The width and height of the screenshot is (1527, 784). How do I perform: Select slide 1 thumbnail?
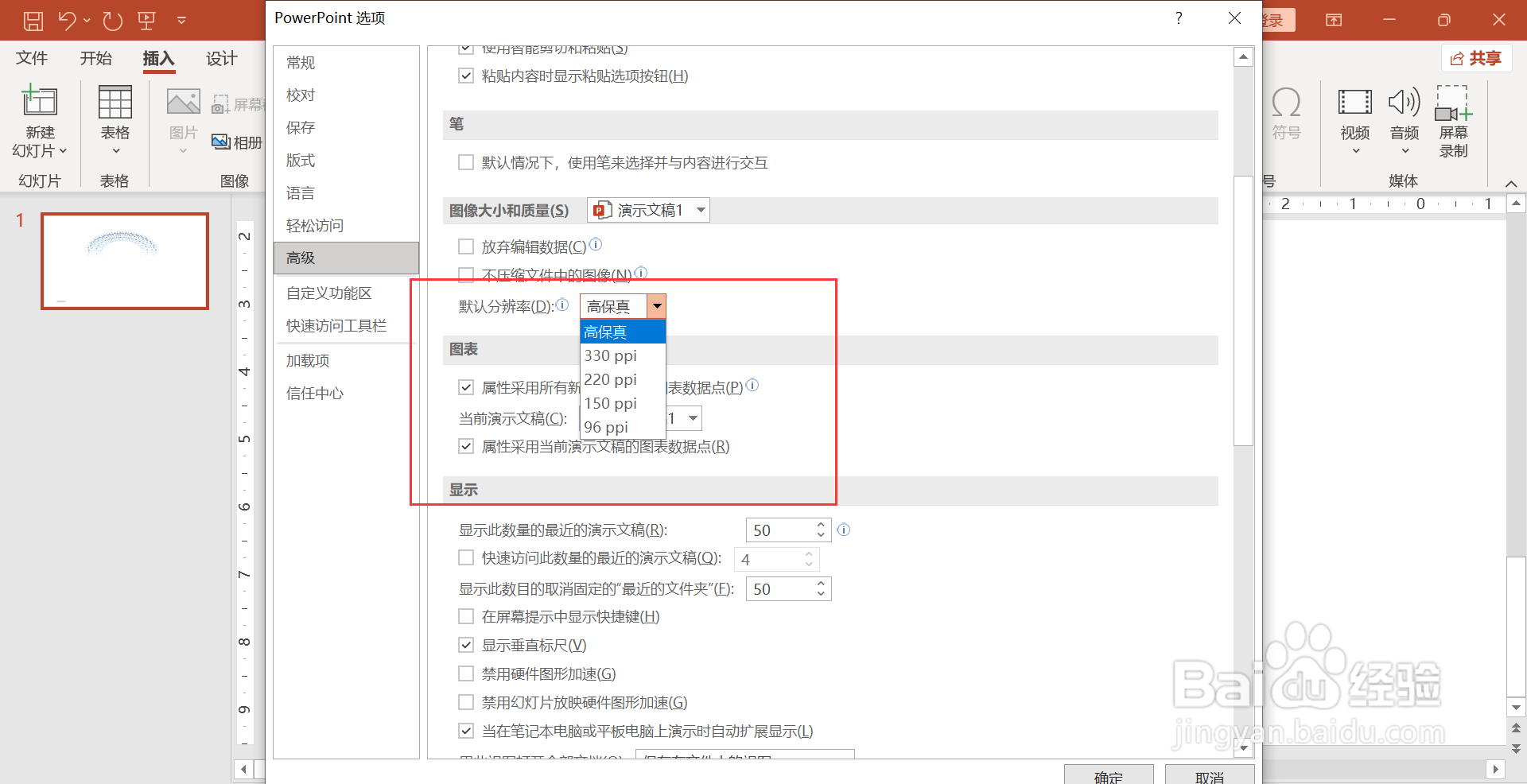pyautogui.click(x=125, y=261)
